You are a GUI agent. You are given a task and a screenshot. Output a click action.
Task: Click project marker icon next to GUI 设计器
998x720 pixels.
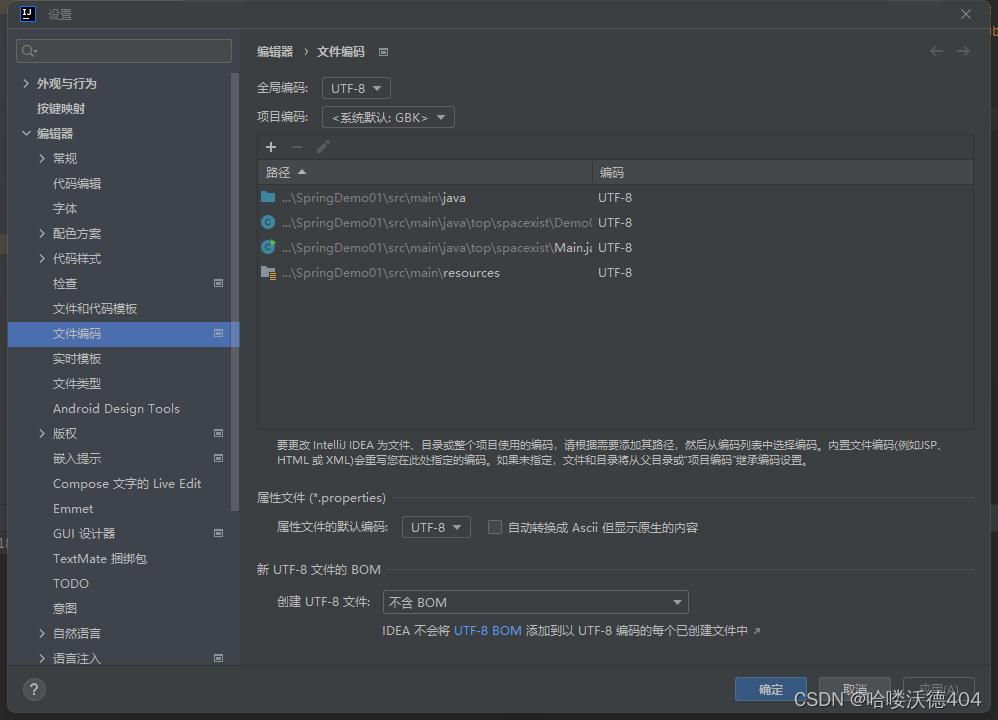(x=218, y=533)
